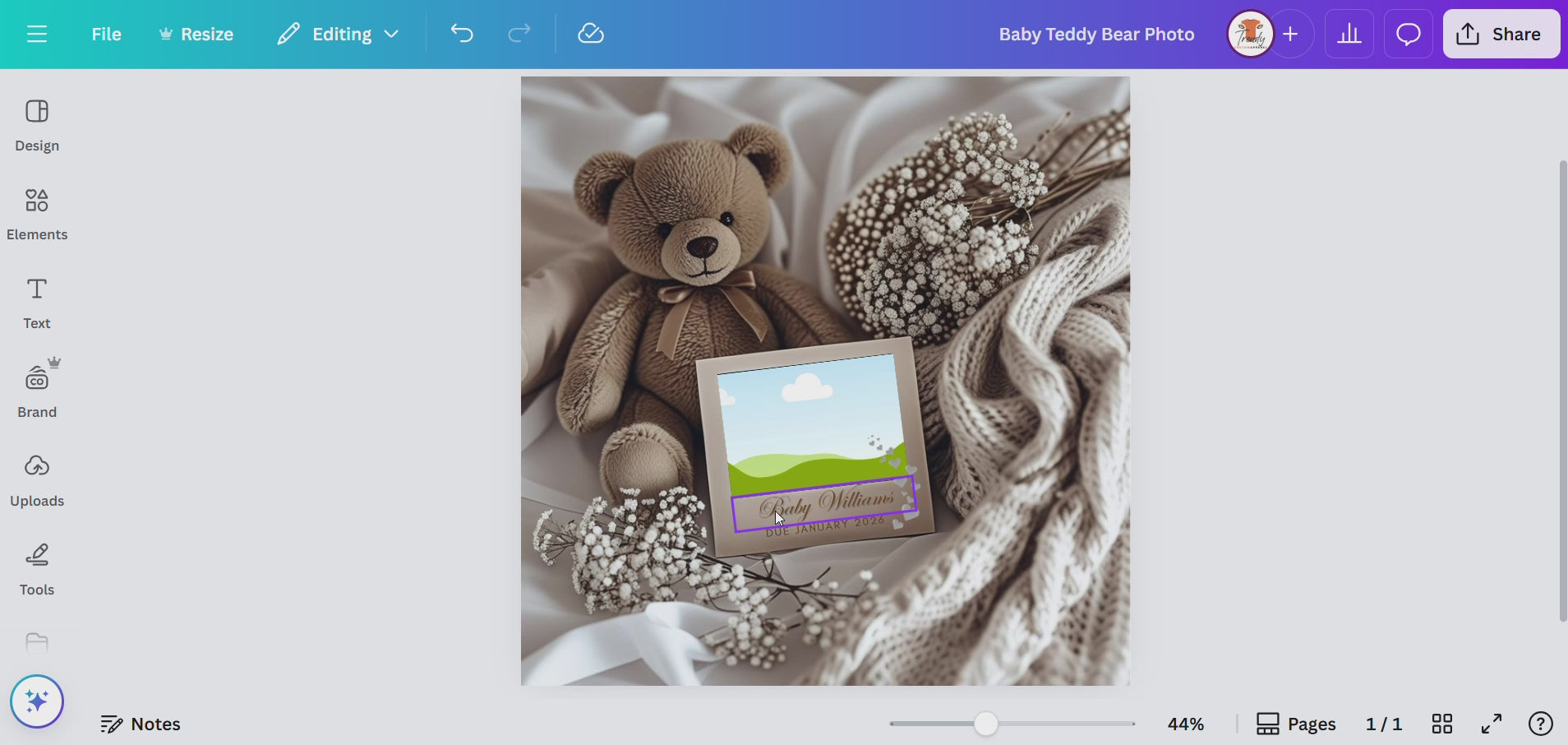This screenshot has height=745, width=1568.
Task: Open the Elements panel
Action: (37, 215)
